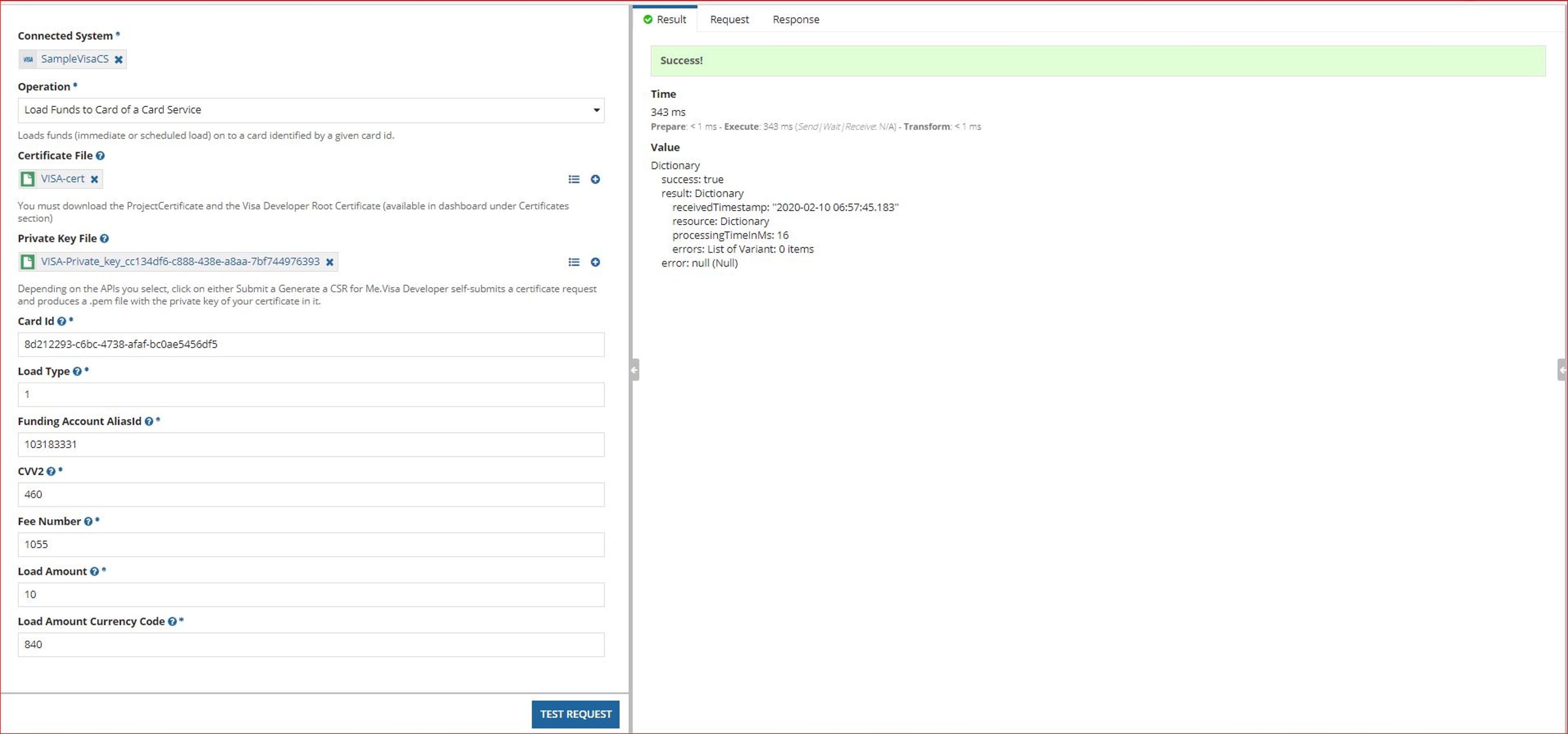1568x734 pixels.
Task: Click the TEST REQUEST button
Action: [575, 714]
